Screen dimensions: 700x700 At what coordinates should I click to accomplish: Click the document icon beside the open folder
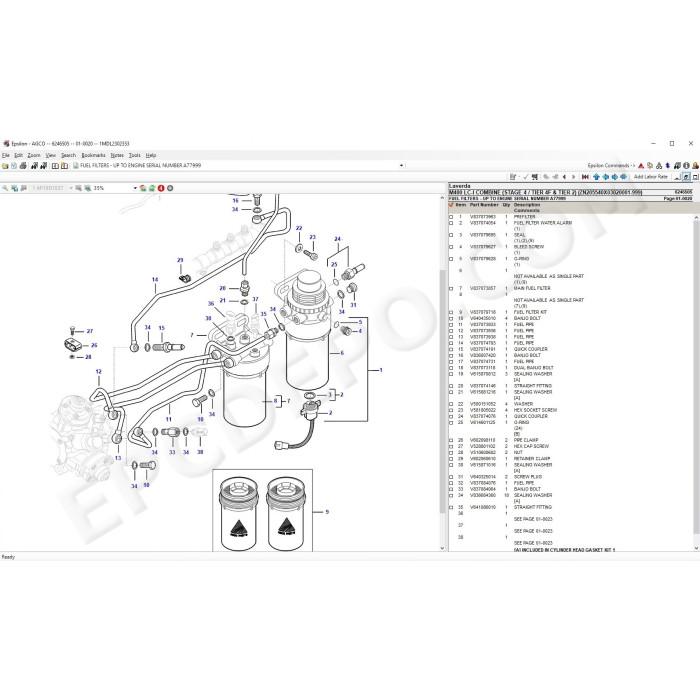[14, 166]
